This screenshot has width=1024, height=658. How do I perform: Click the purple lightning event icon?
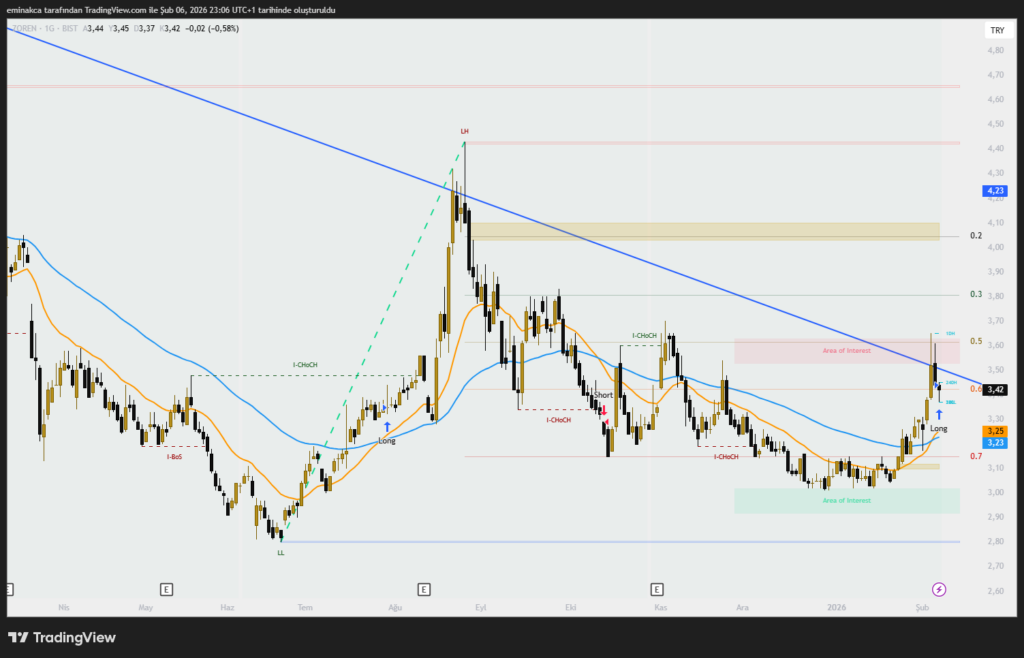click(938, 589)
